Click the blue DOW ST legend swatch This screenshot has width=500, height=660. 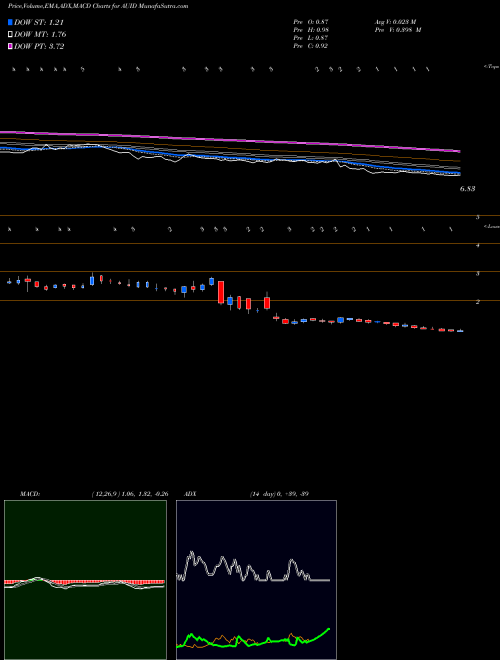[x=10, y=22]
